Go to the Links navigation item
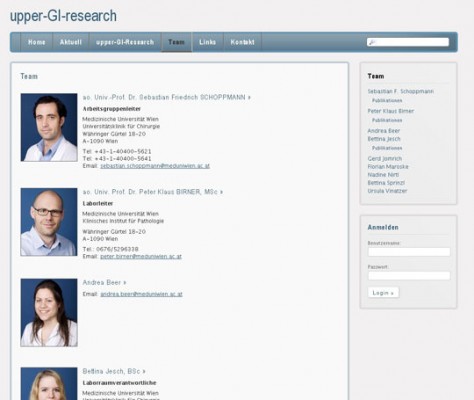The height and width of the screenshot is (400, 474). pyautogui.click(x=207, y=42)
